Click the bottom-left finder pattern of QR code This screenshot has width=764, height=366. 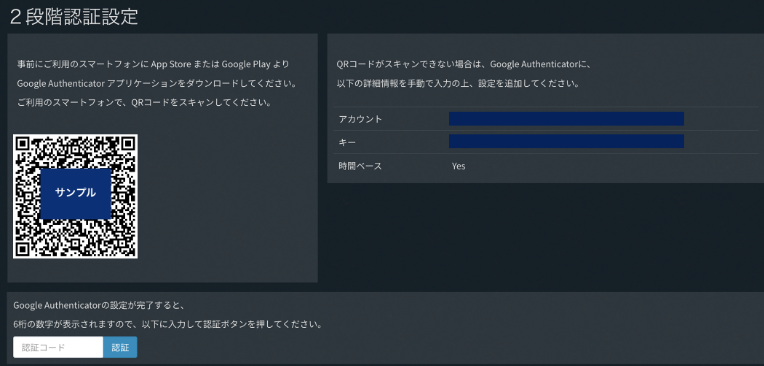click(x=23, y=249)
